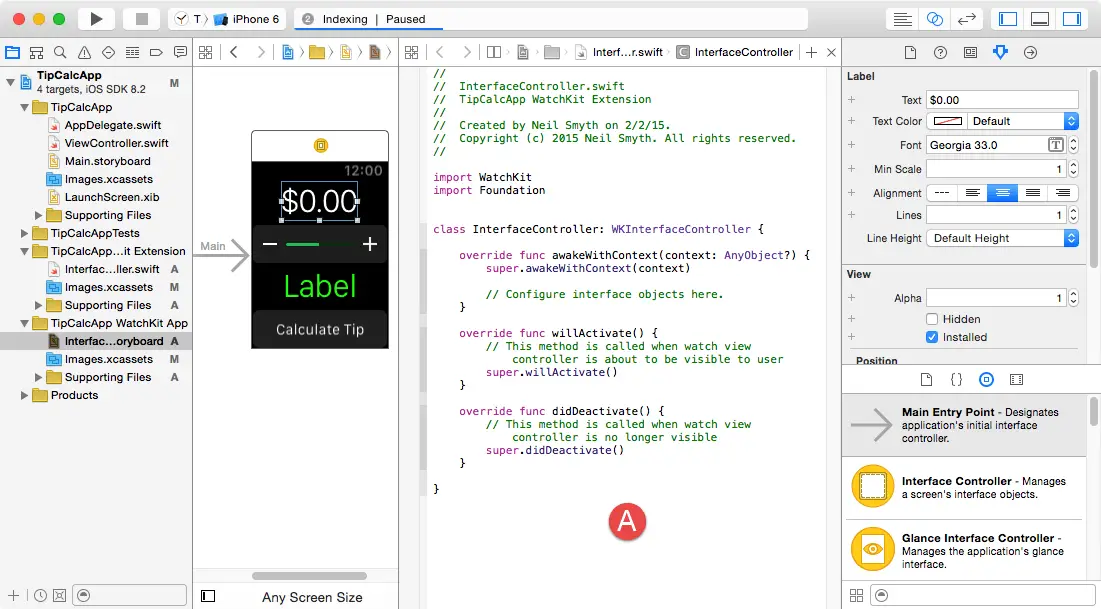Expand the Products folder
Image resolution: width=1101 pixels, height=609 pixels.
click(25, 395)
